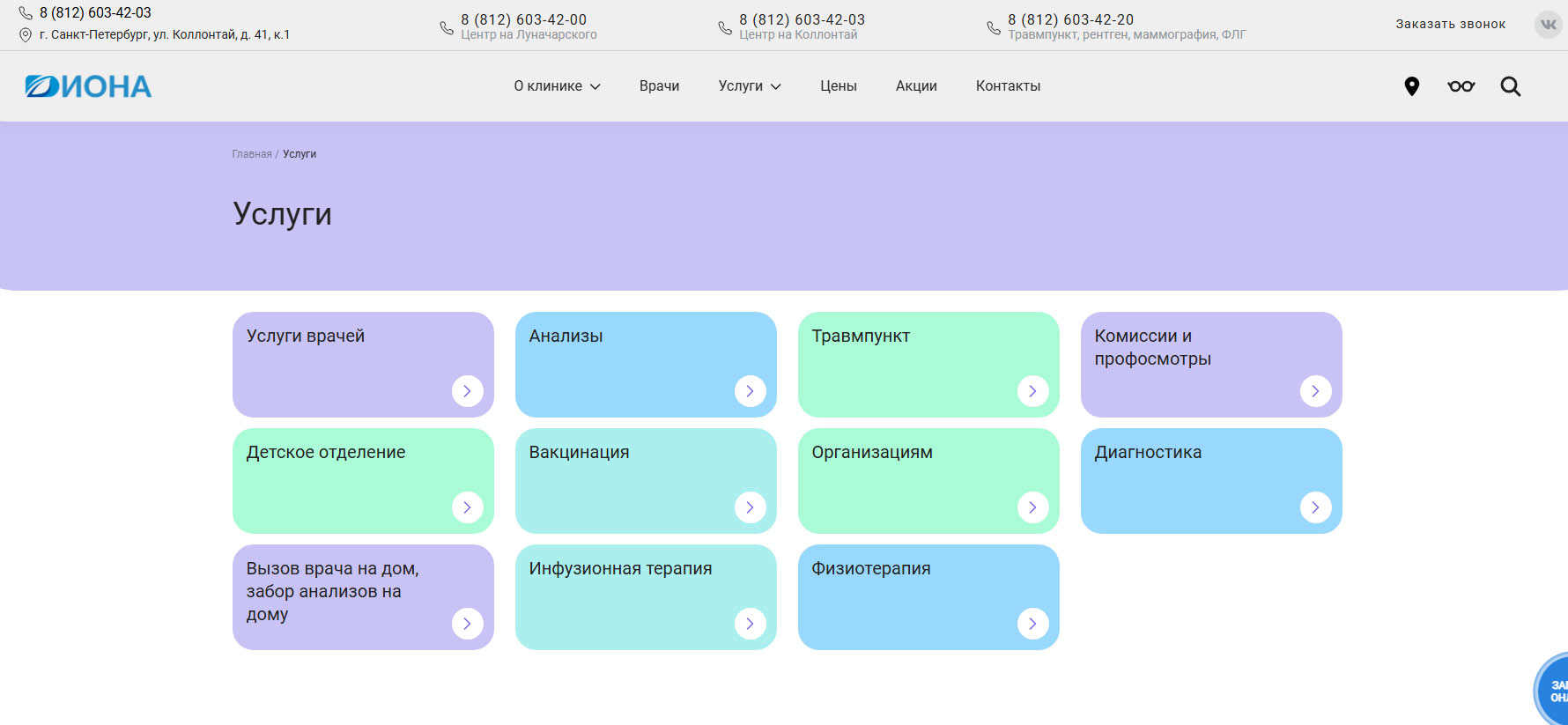Open the Анализы card title
Screen dimensions: 1568x725
(566, 336)
